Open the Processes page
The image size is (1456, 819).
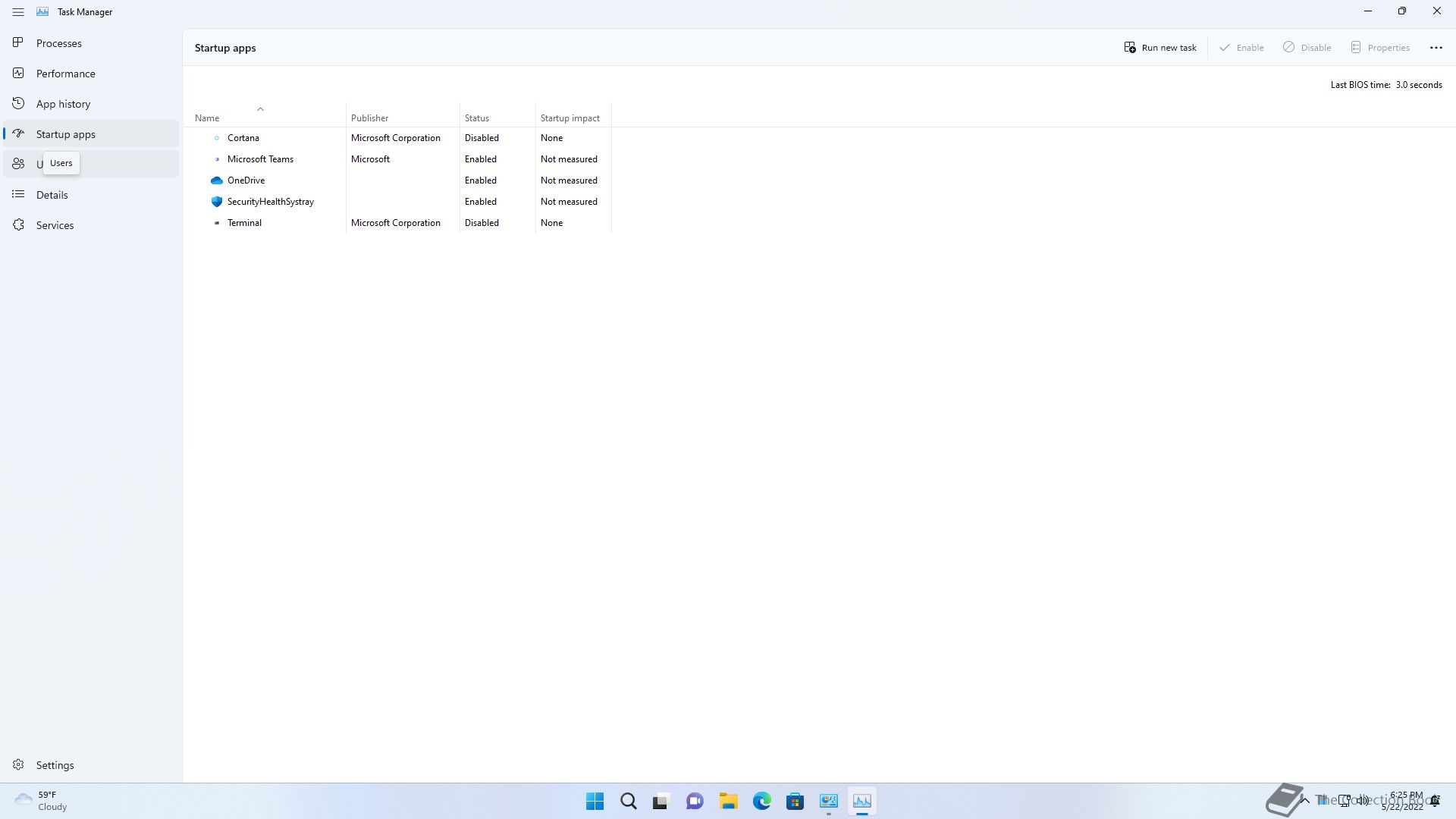(x=91, y=43)
